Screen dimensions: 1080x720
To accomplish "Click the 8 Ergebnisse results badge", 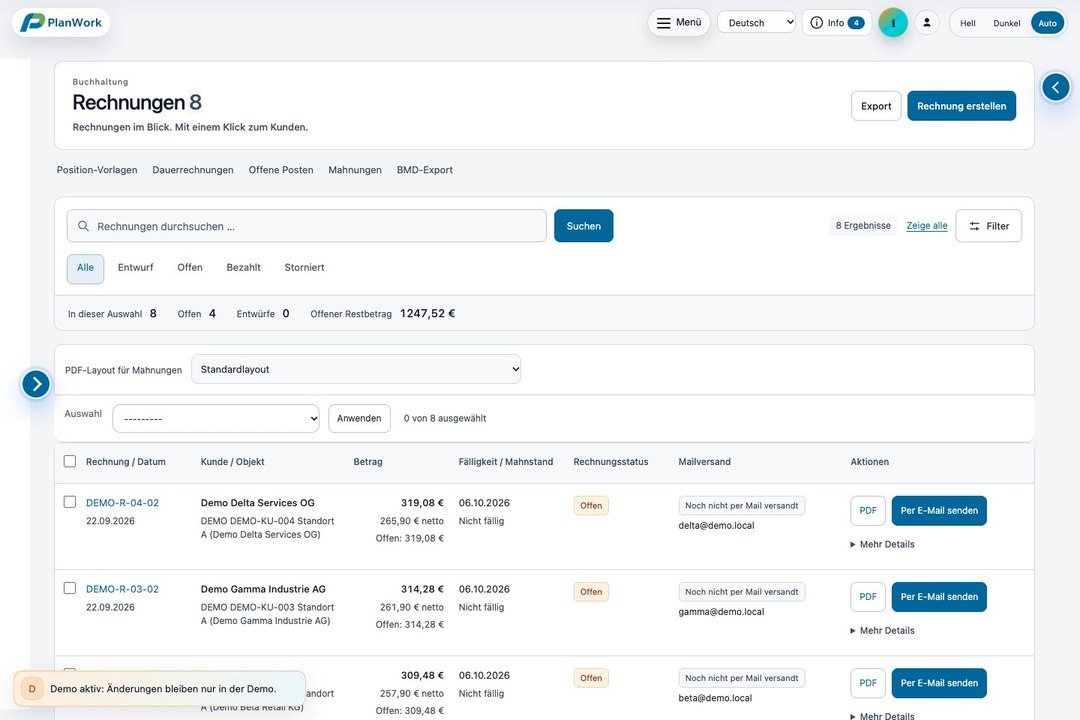I will point(863,226).
